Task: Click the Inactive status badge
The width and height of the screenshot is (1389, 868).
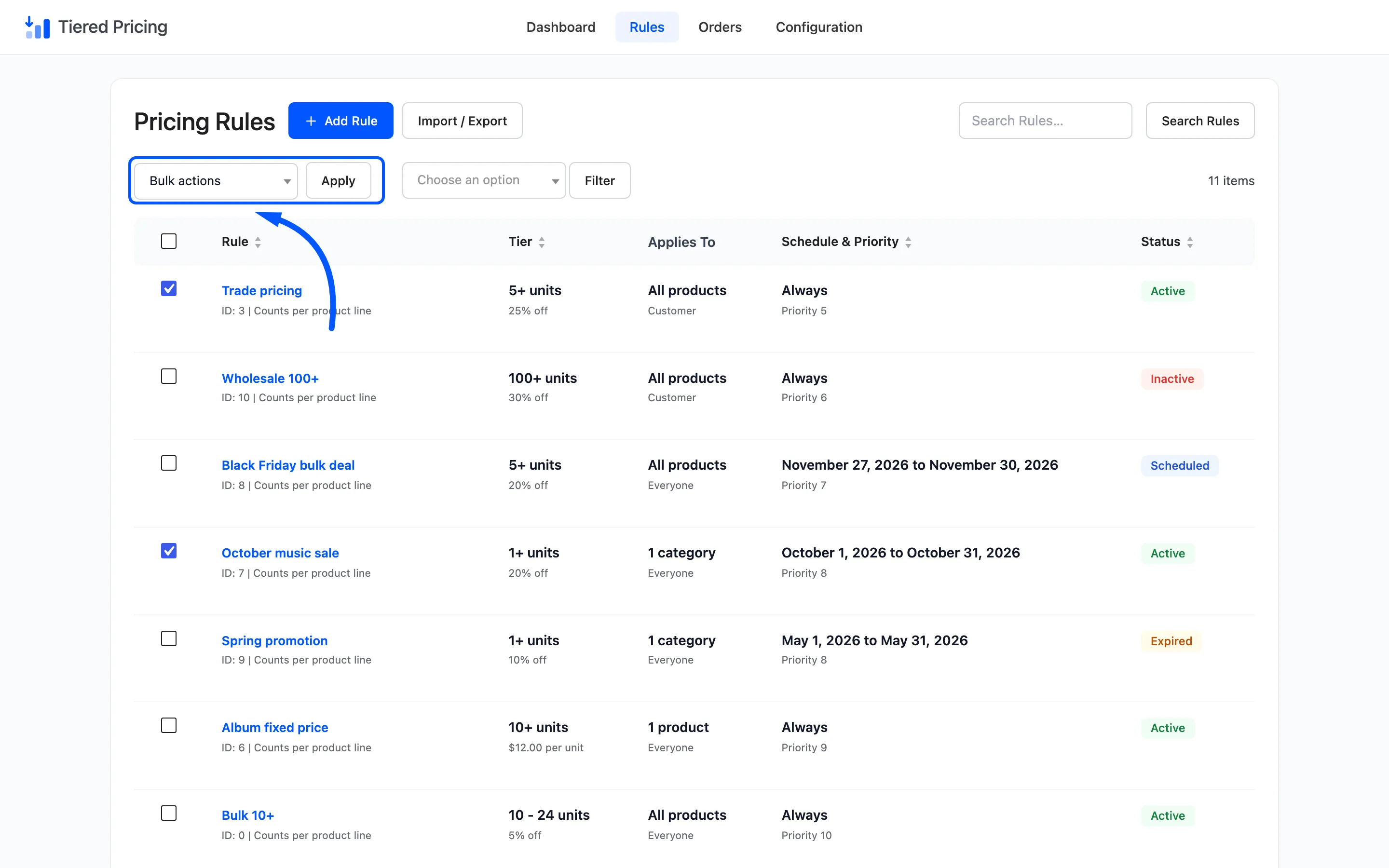Action: pyautogui.click(x=1172, y=379)
